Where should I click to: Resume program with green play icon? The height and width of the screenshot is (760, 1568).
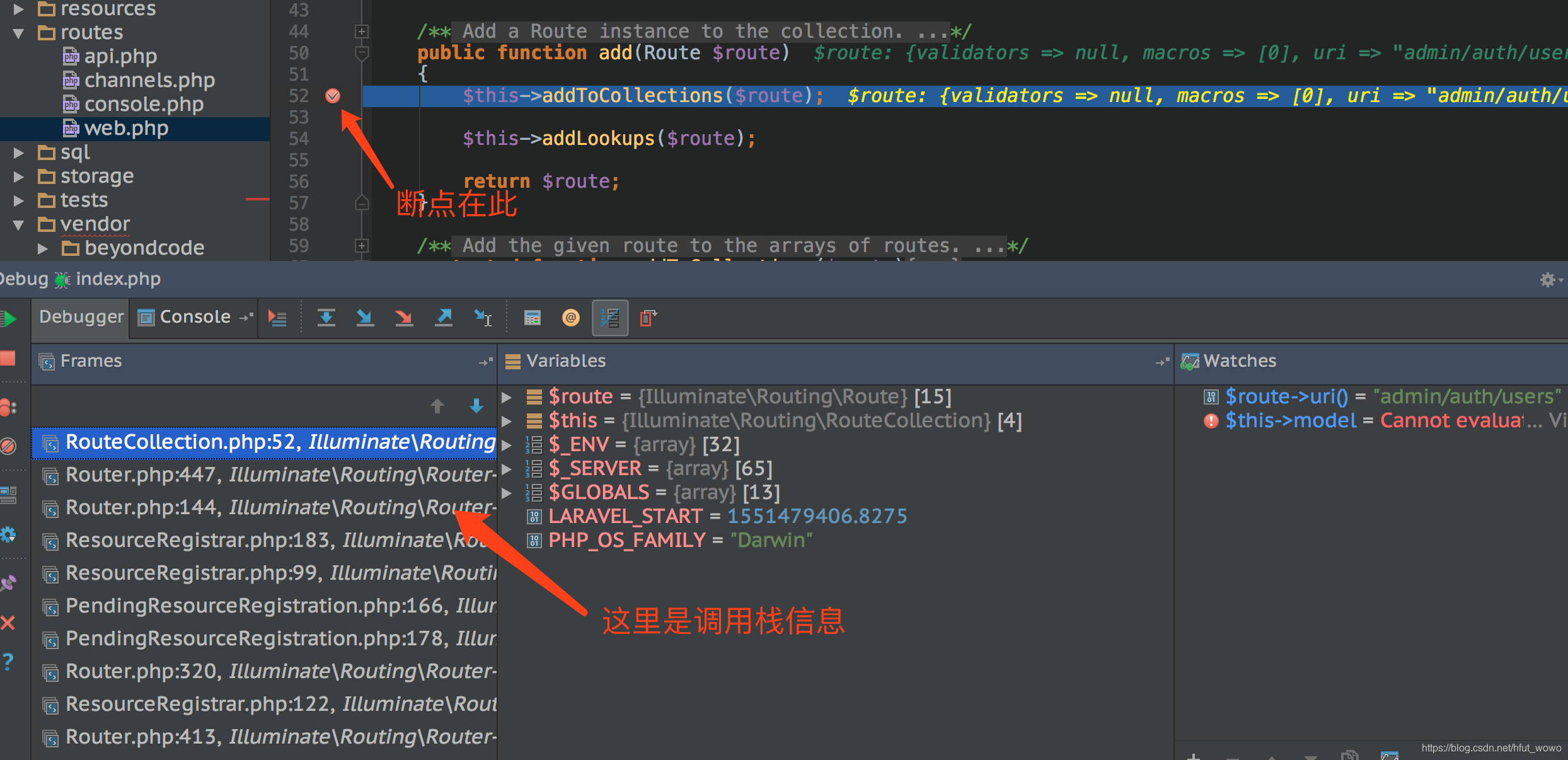point(9,319)
